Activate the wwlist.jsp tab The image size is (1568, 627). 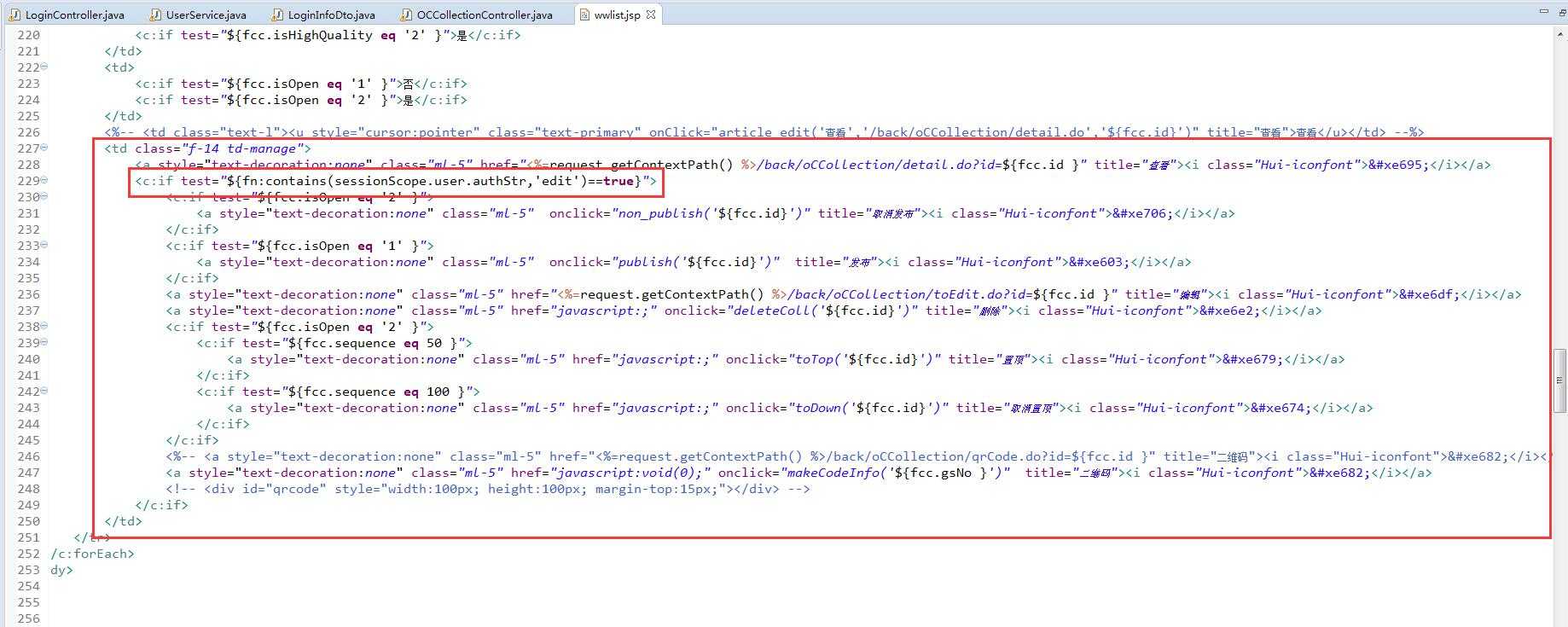click(x=617, y=15)
